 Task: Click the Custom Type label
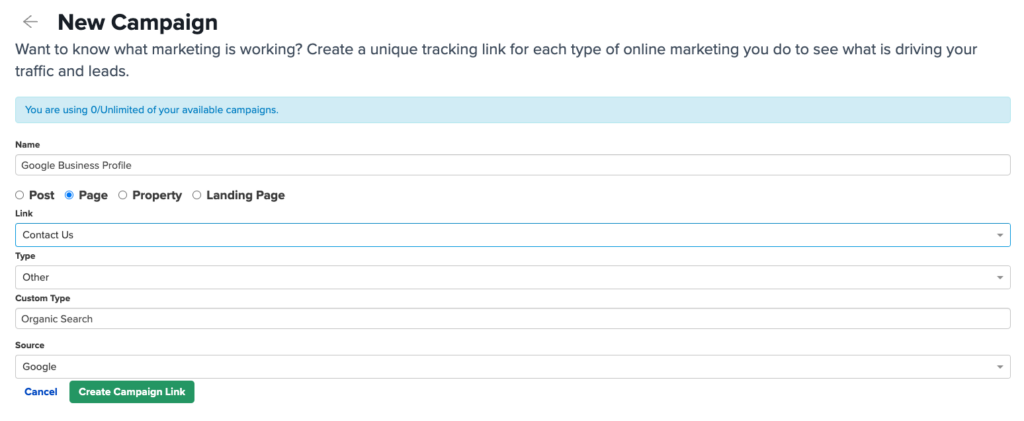click(42, 298)
